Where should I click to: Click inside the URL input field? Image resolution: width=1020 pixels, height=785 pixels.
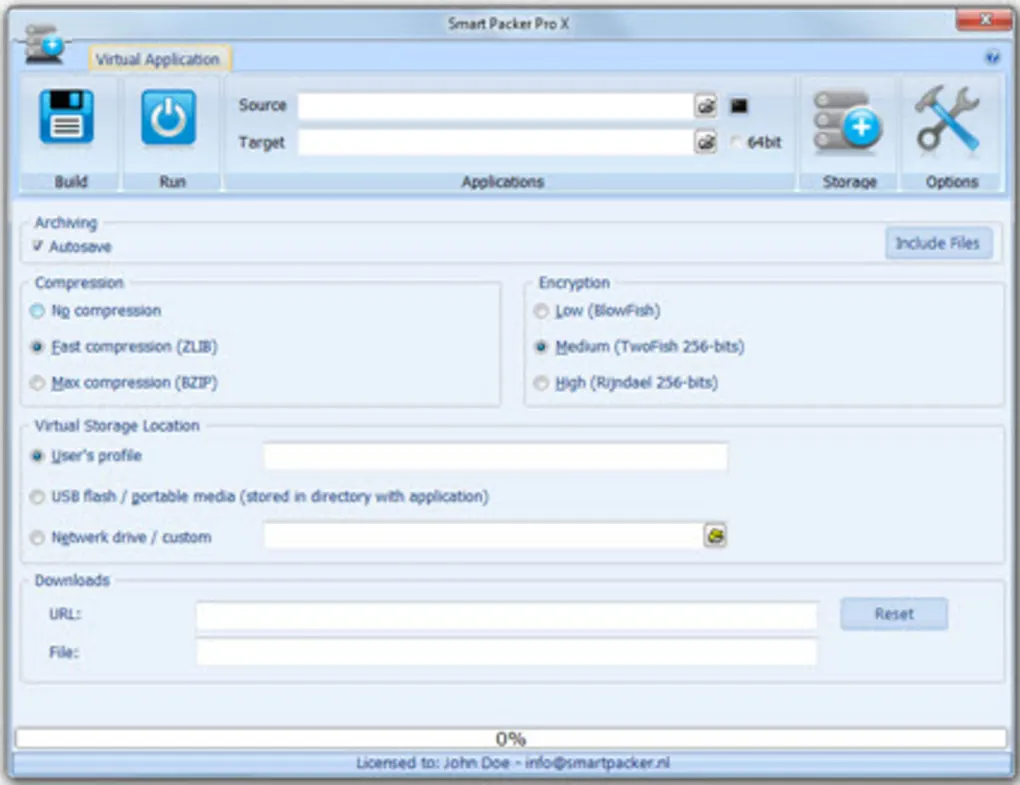pos(505,615)
